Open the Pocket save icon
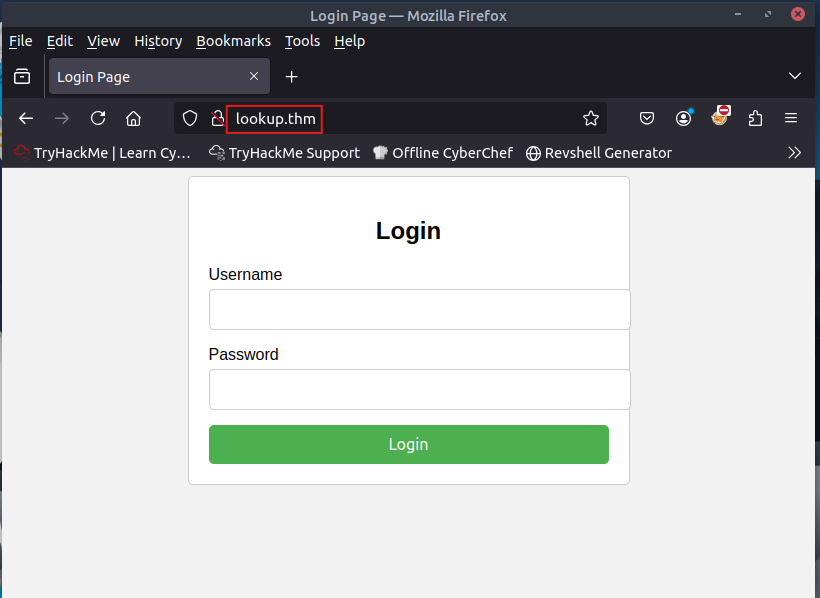This screenshot has height=598, width=820. [x=647, y=119]
